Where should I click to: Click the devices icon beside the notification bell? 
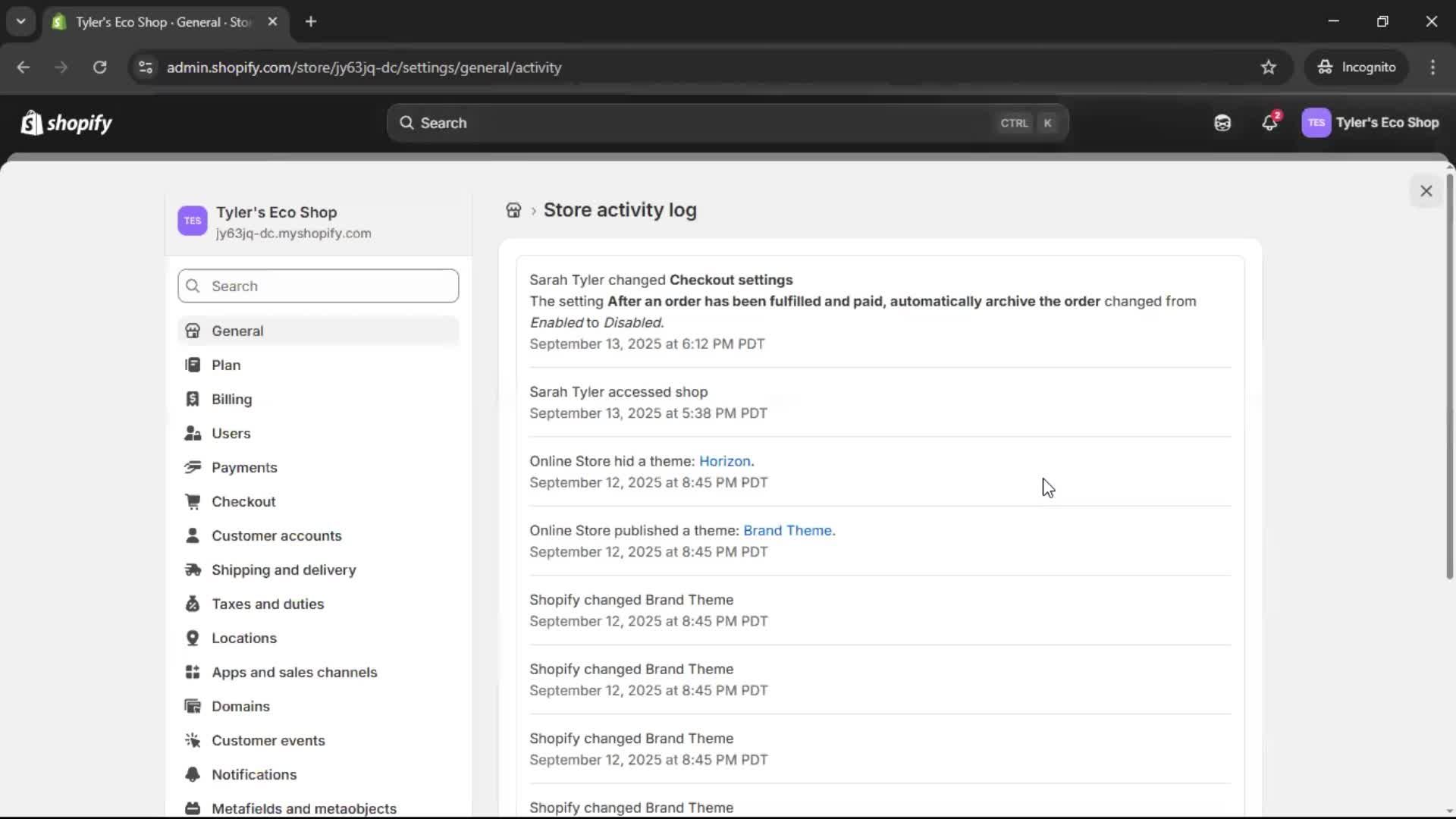point(1222,123)
